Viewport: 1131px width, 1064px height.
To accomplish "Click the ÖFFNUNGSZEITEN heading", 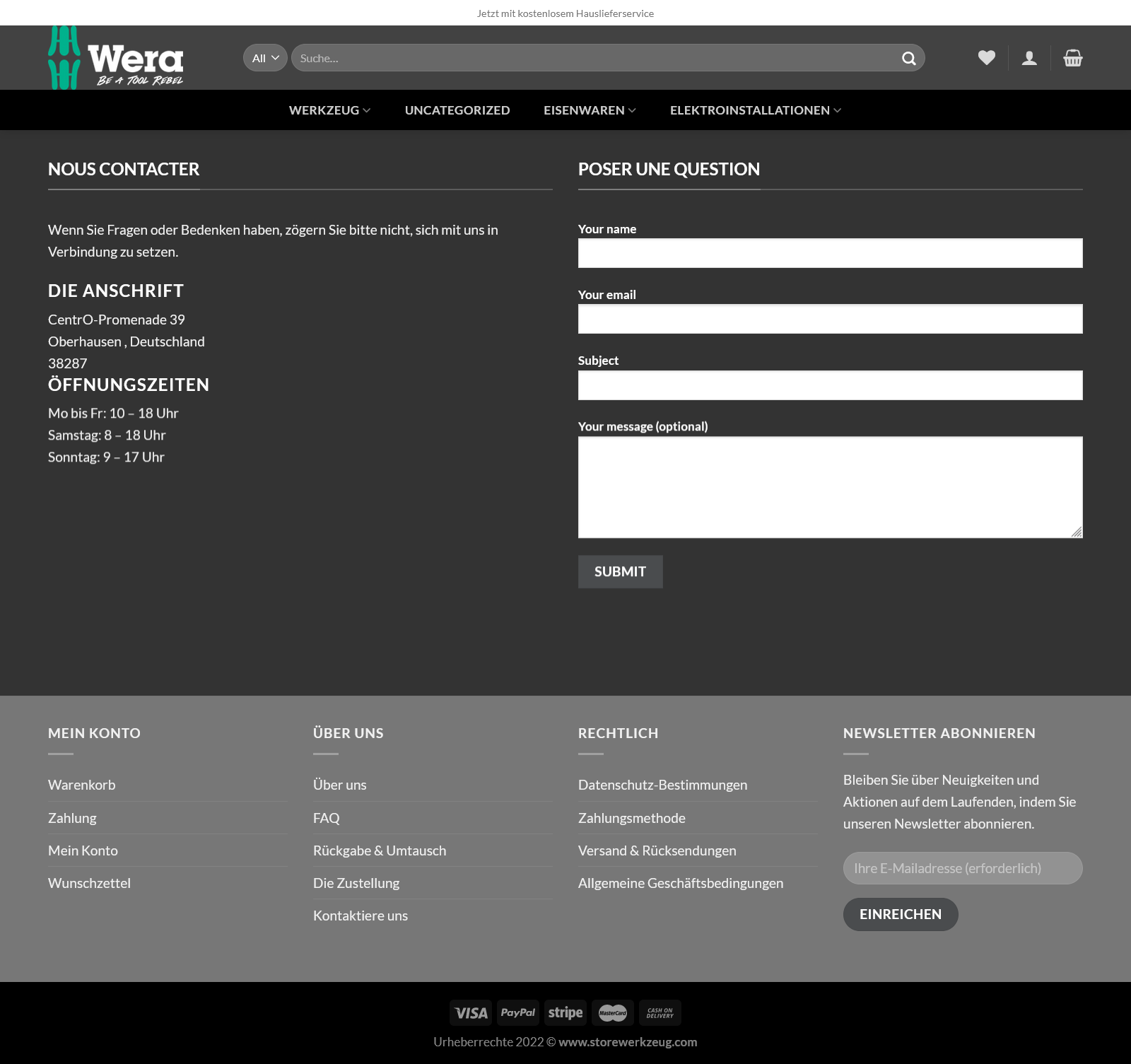I will pos(129,385).
